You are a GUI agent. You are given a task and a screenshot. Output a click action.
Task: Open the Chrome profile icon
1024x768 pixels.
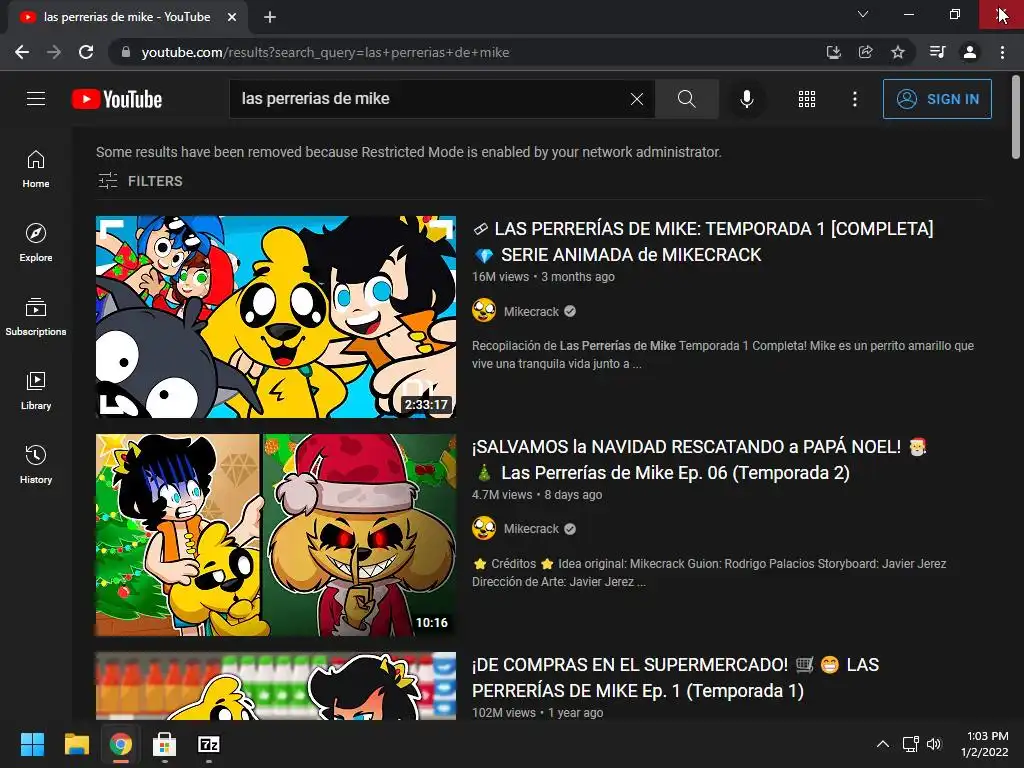pyautogui.click(x=970, y=52)
